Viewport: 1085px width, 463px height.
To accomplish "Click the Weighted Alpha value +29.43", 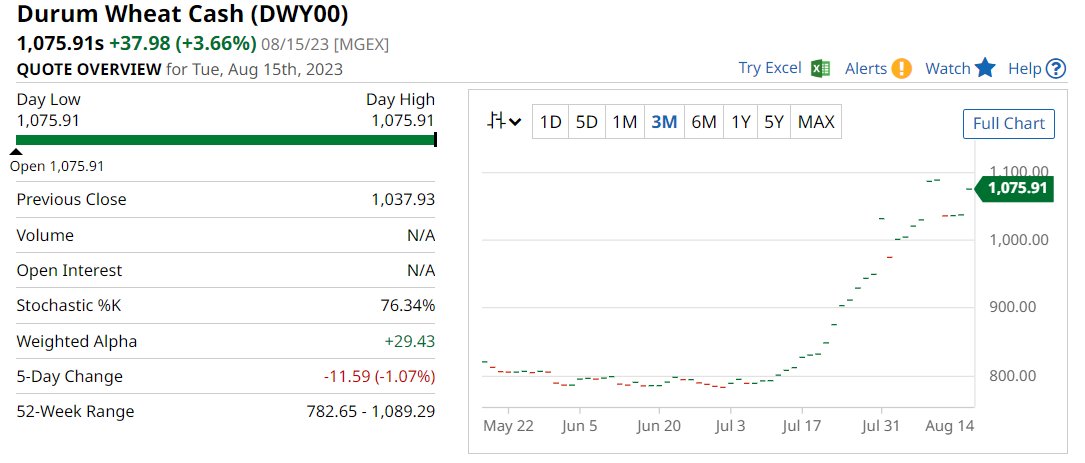I will click(411, 341).
